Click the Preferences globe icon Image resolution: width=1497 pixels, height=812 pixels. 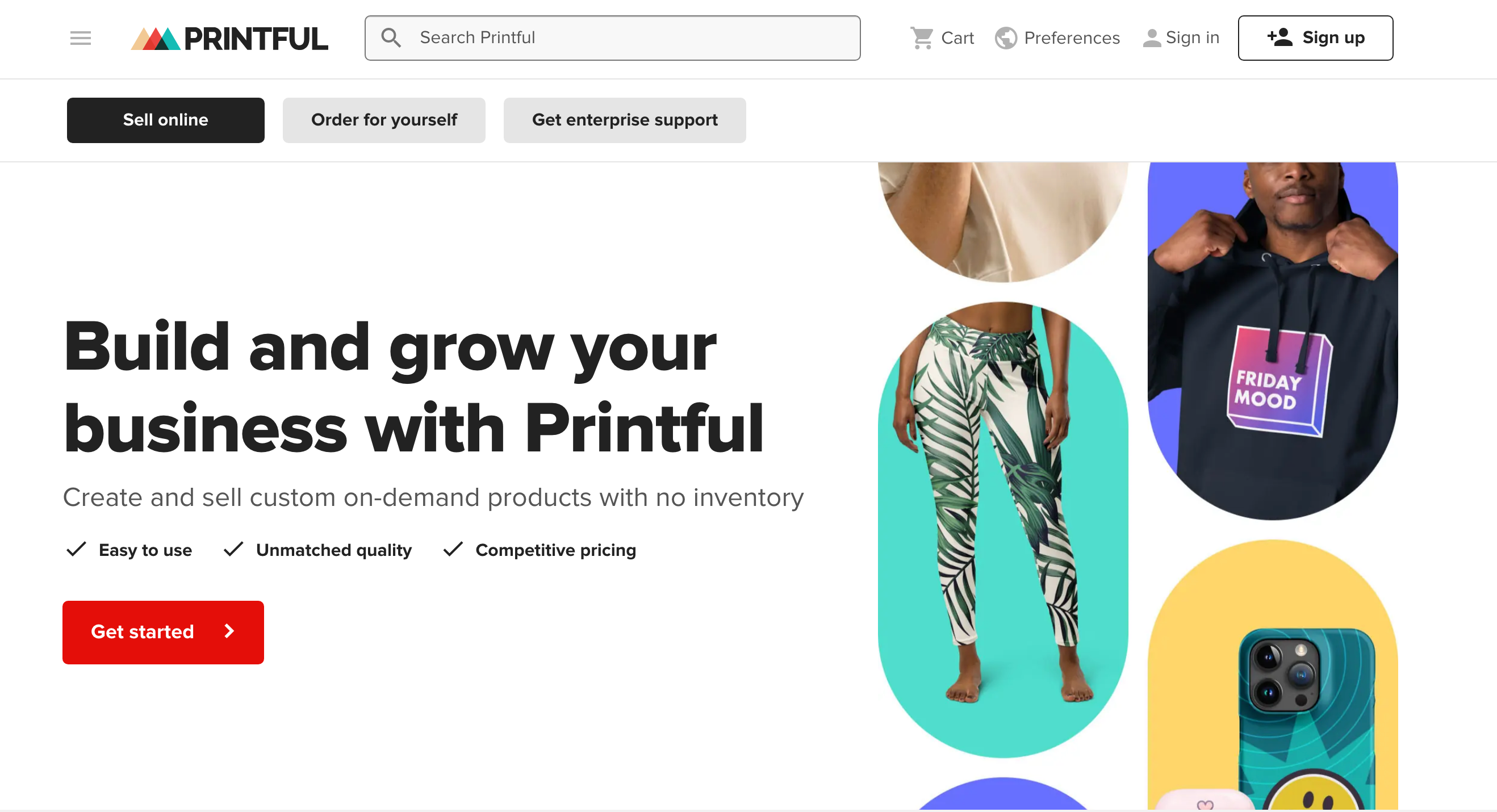(x=1005, y=39)
